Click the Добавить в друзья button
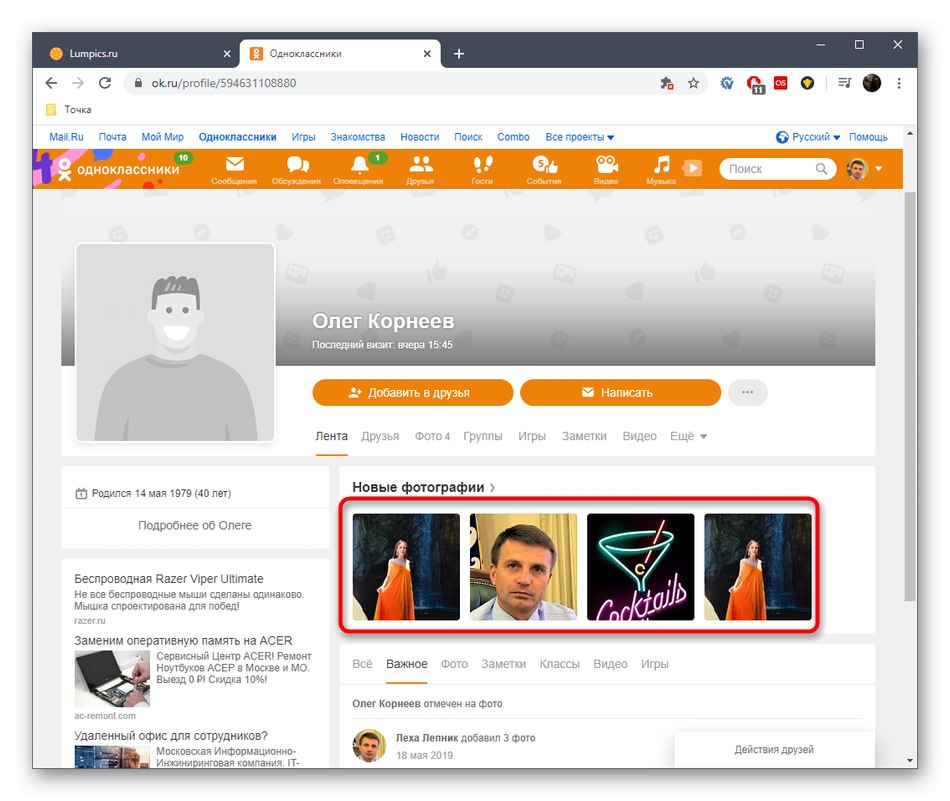The height and width of the screenshot is (801, 950). 413,392
